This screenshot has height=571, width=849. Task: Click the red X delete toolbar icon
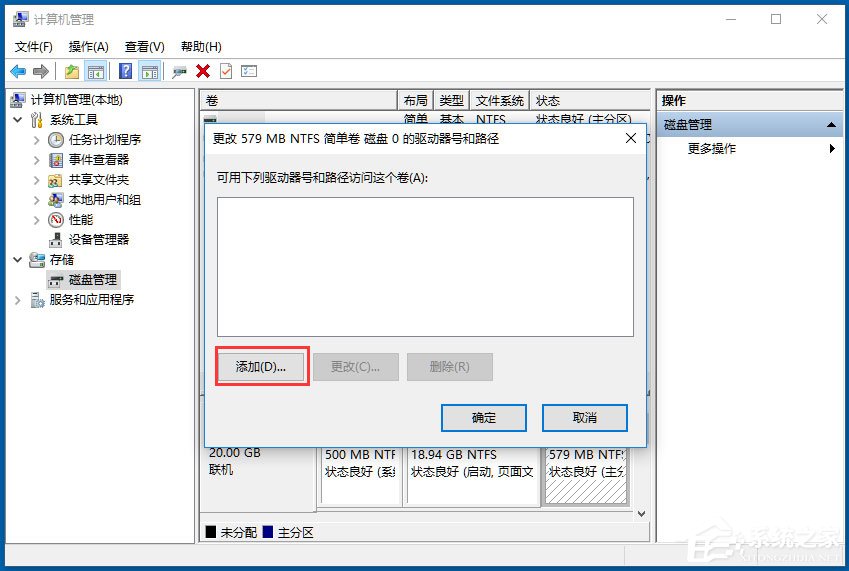(x=203, y=71)
